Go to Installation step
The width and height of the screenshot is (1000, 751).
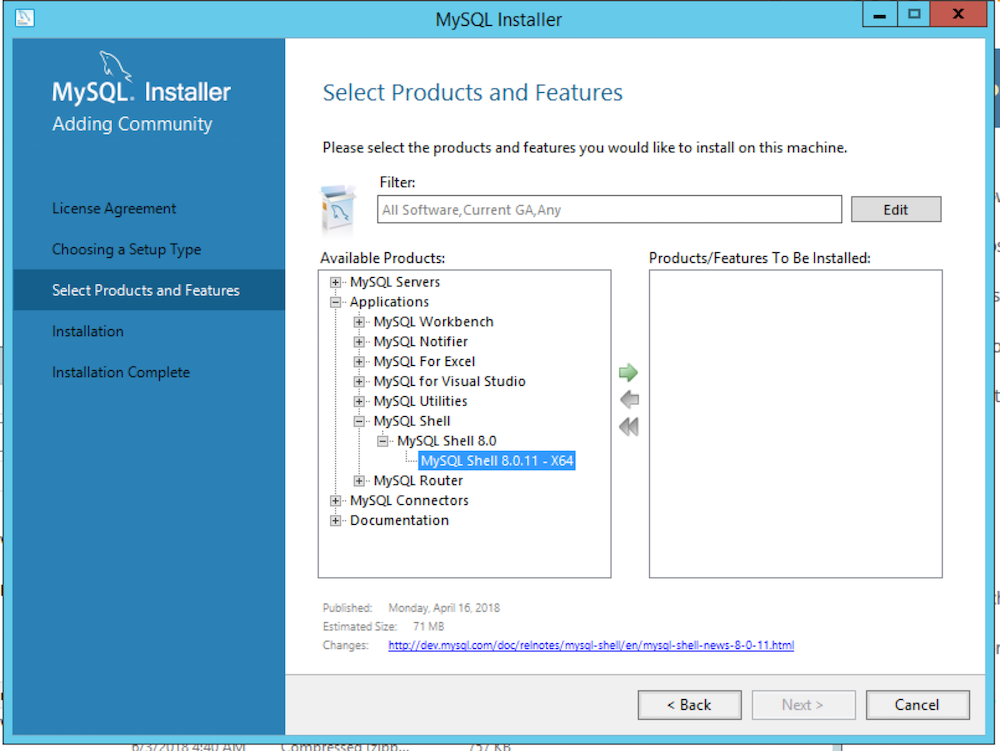click(88, 332)
